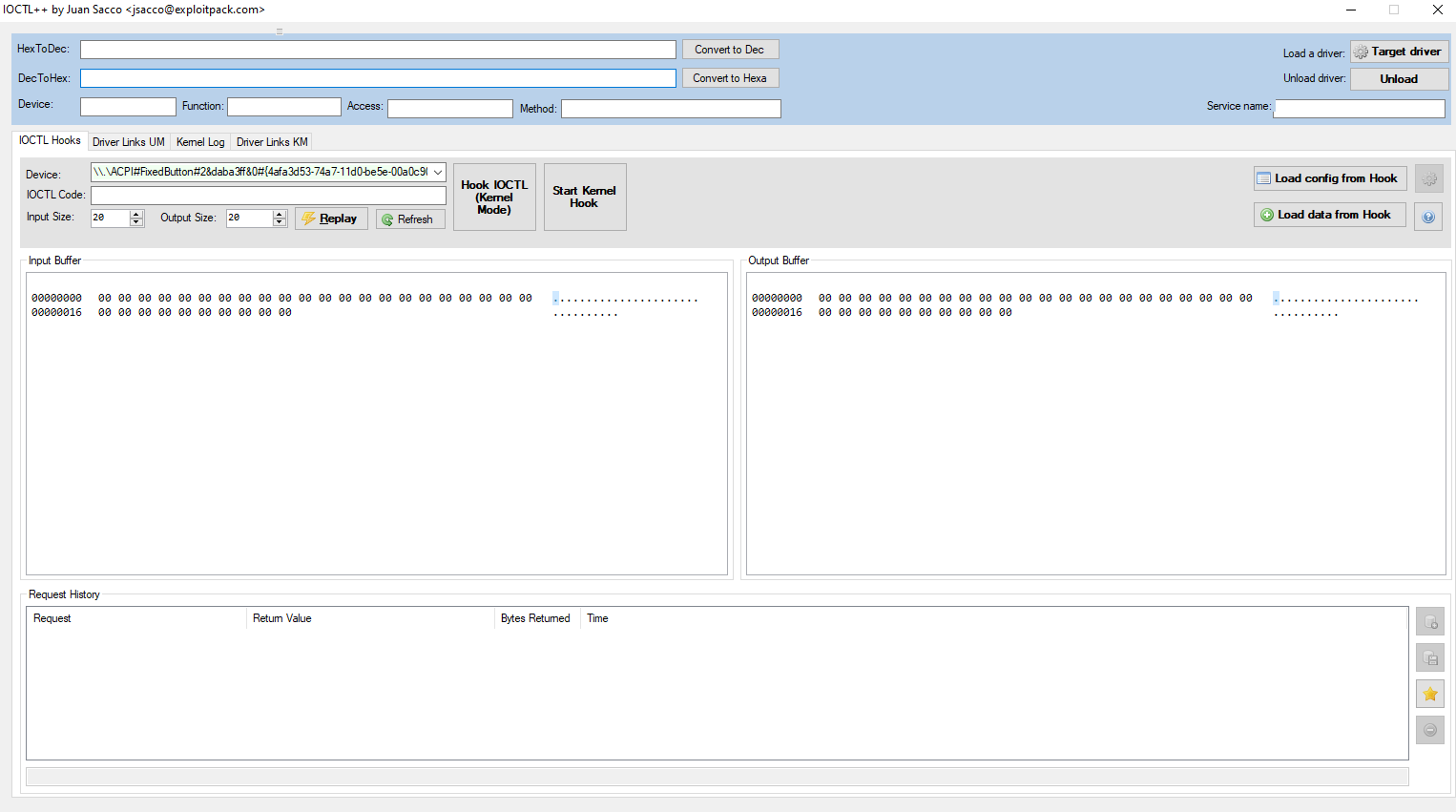The image size is (1456, 812).
Task: Increase the Input Size spinner value
Action: point(136,214)
